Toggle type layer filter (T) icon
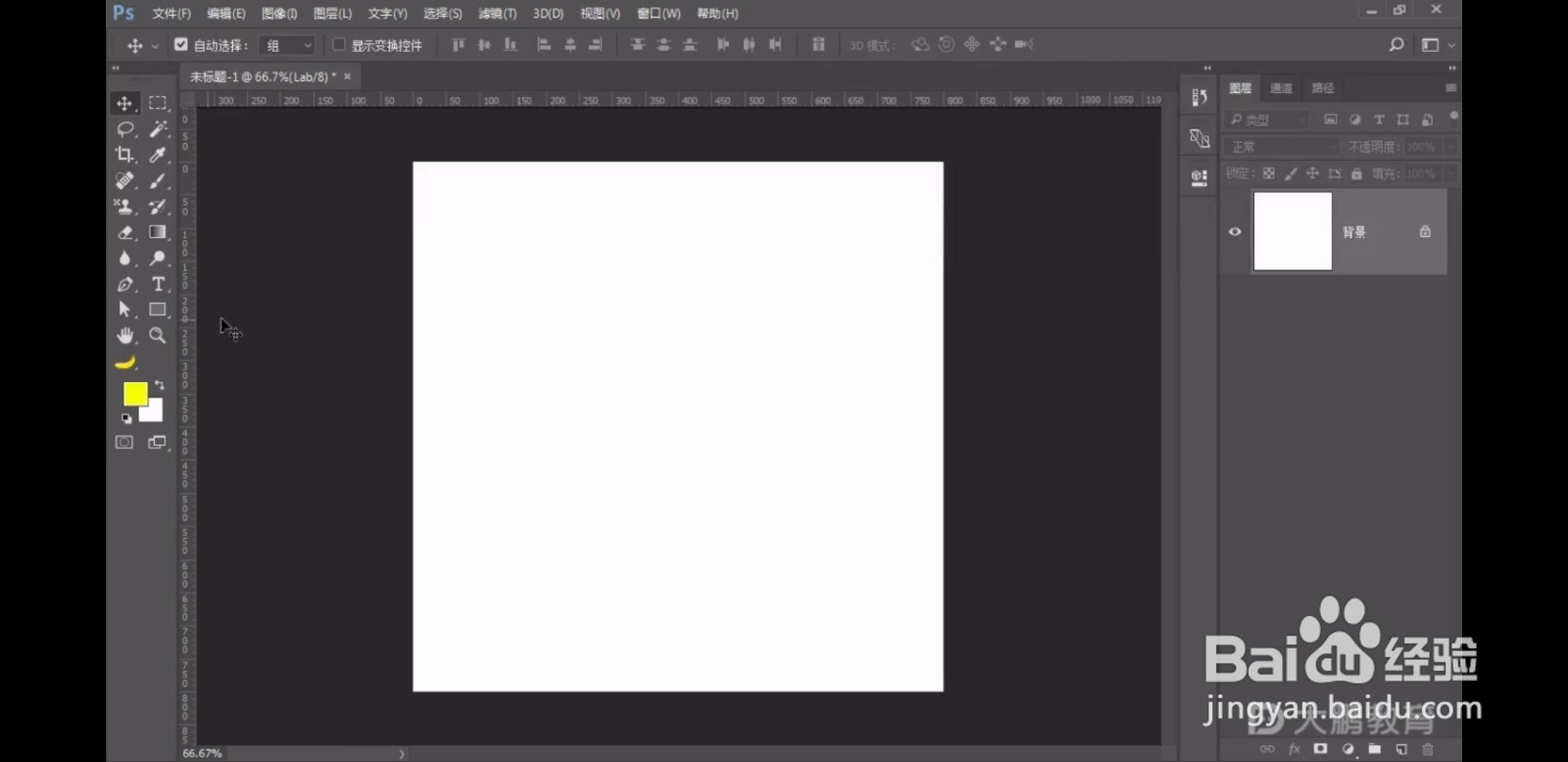The height and width of the screenshot is (762, 1568). coord(1379,119)
